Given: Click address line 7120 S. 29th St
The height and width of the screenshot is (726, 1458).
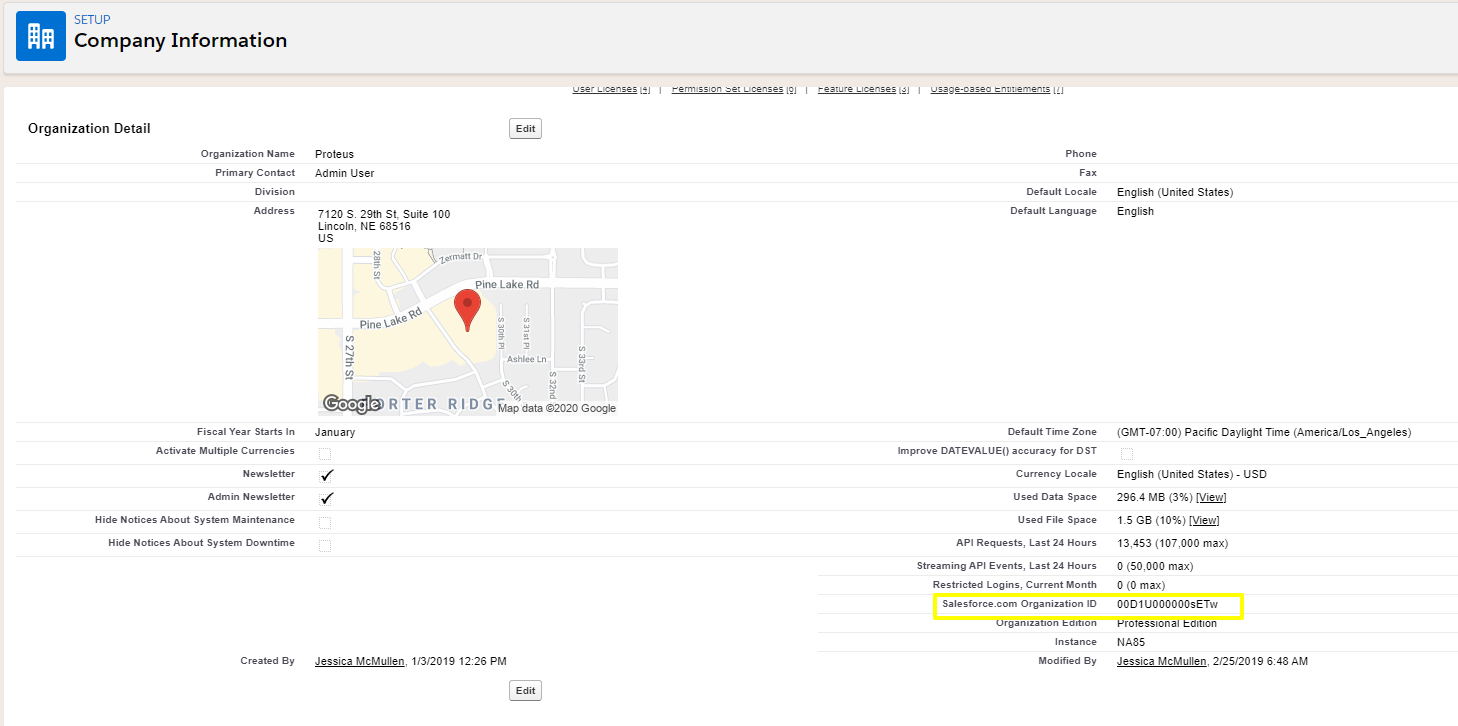Looking at the screenshot, I should (384, 214).
